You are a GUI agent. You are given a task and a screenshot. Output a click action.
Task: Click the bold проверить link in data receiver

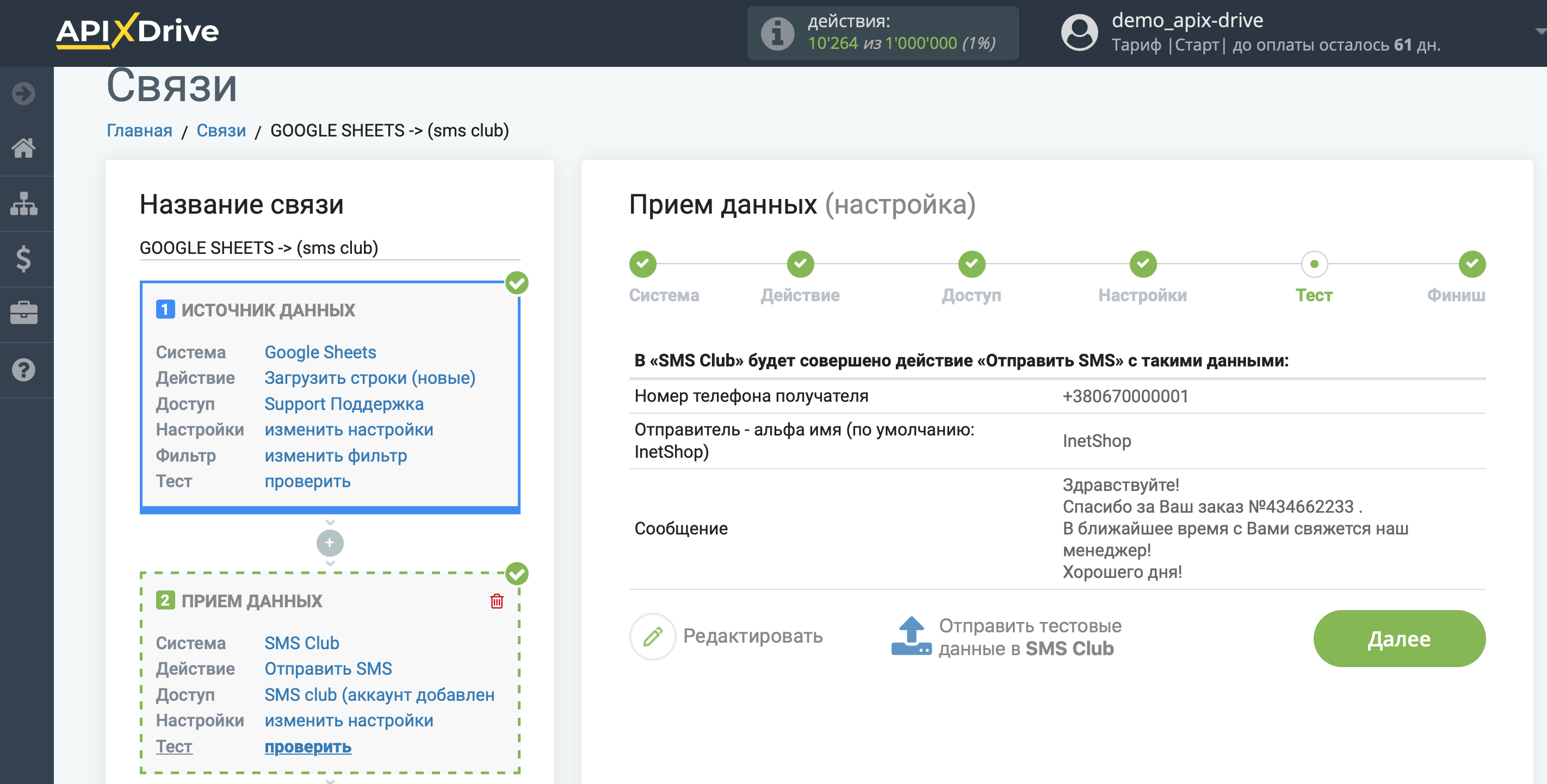tap(308, 746)
